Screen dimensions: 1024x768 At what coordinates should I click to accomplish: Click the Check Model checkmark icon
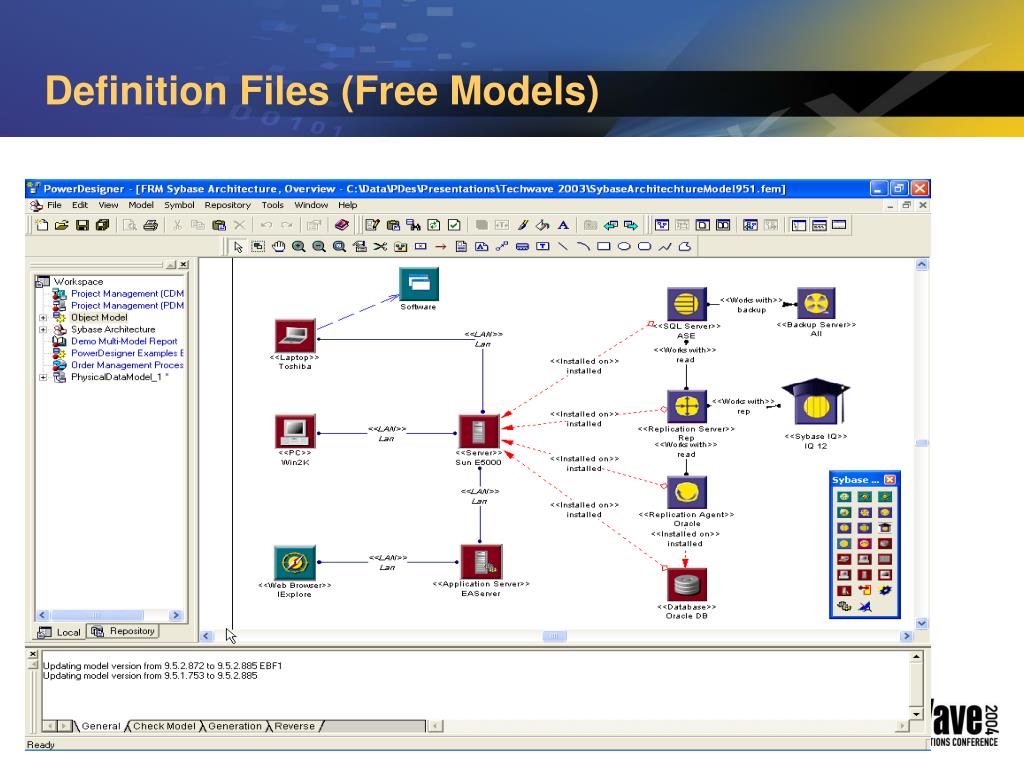tap(455, 225)
